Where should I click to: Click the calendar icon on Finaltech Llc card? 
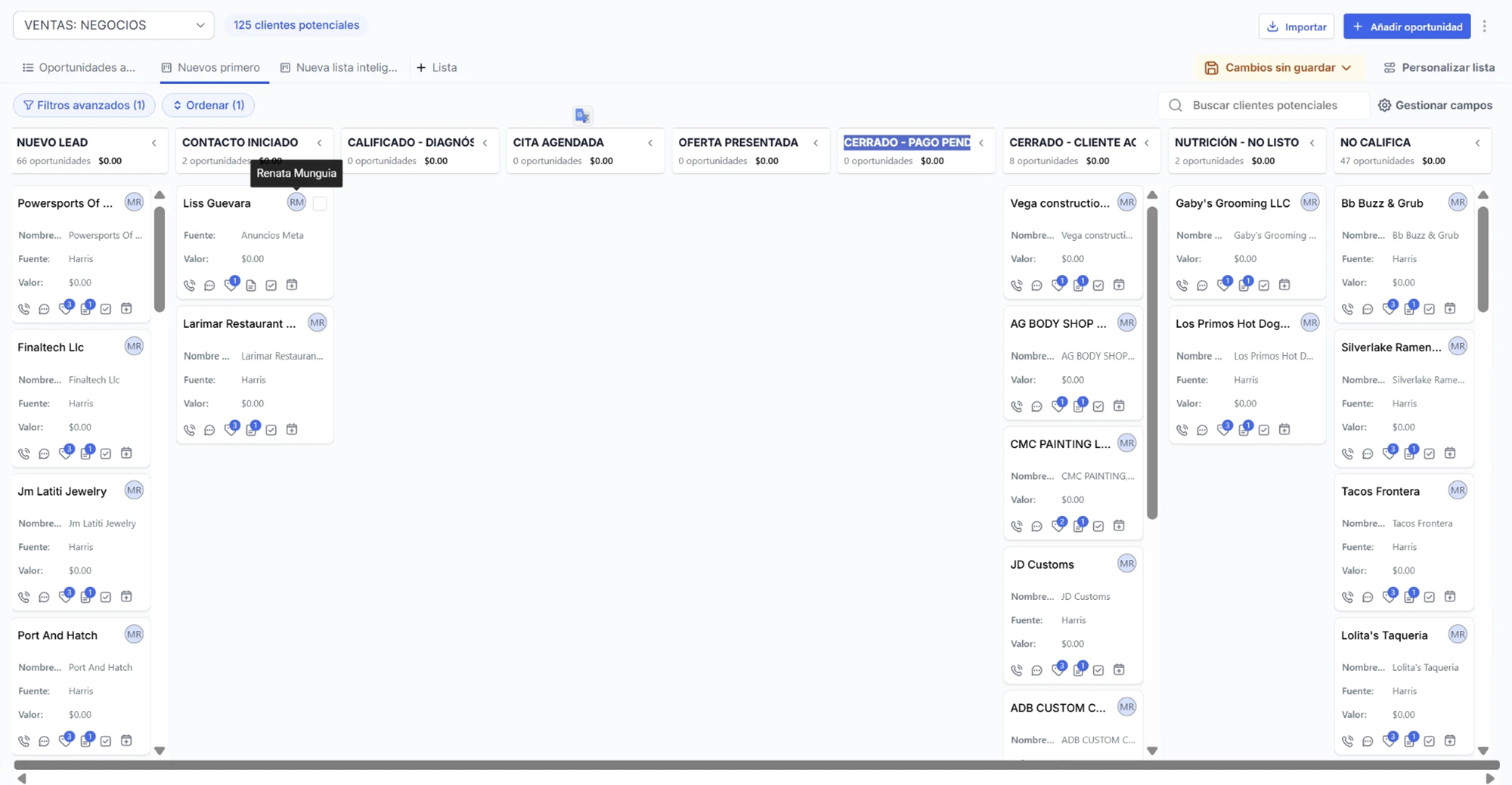point(126,453)
